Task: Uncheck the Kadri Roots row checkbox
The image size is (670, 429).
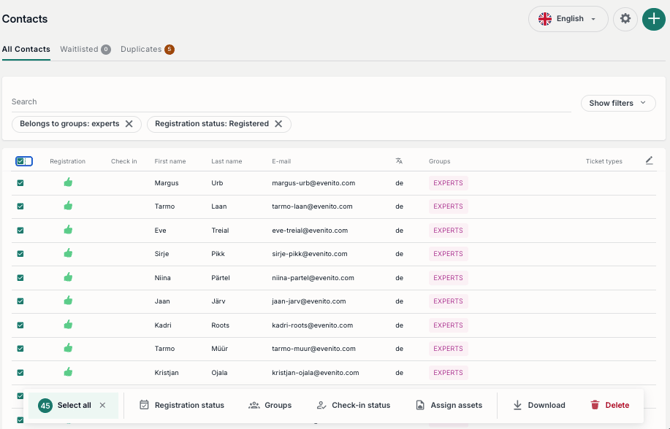Action: coord(20,325)
